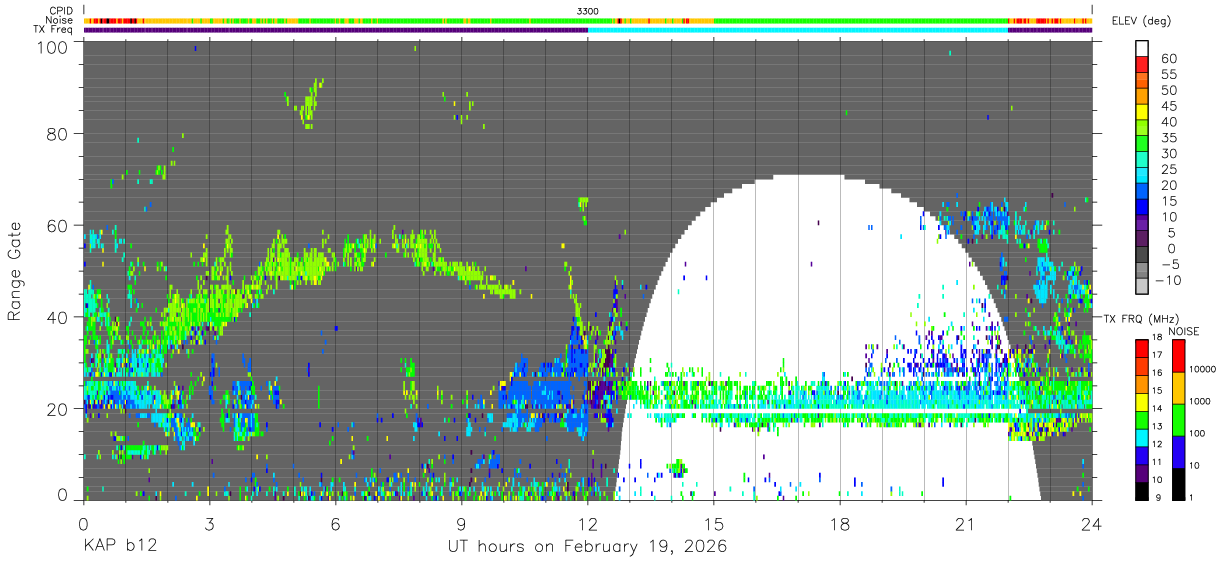Click the 80 label on Range Gate axis

point(58,135)
